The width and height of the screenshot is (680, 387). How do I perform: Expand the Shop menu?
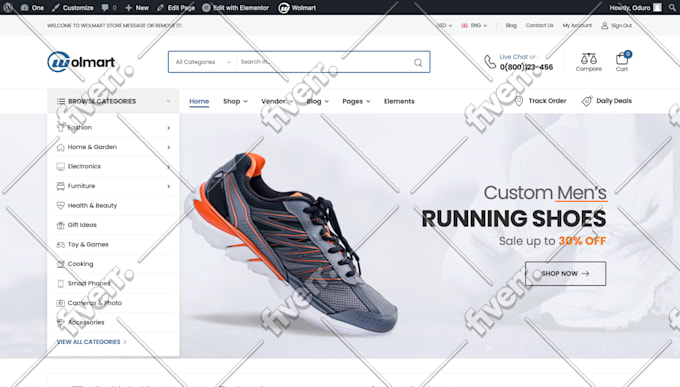[x=235, y=101]
